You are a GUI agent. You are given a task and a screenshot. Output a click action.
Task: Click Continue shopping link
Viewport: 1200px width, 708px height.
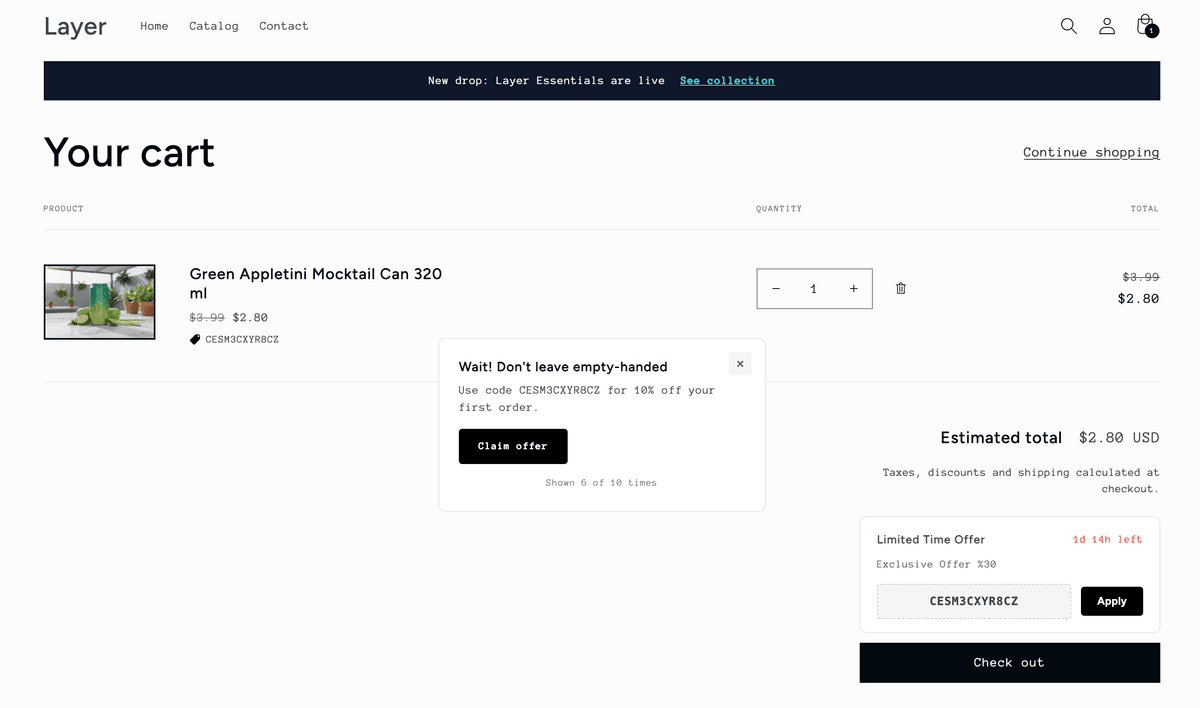click(1091, 152)
